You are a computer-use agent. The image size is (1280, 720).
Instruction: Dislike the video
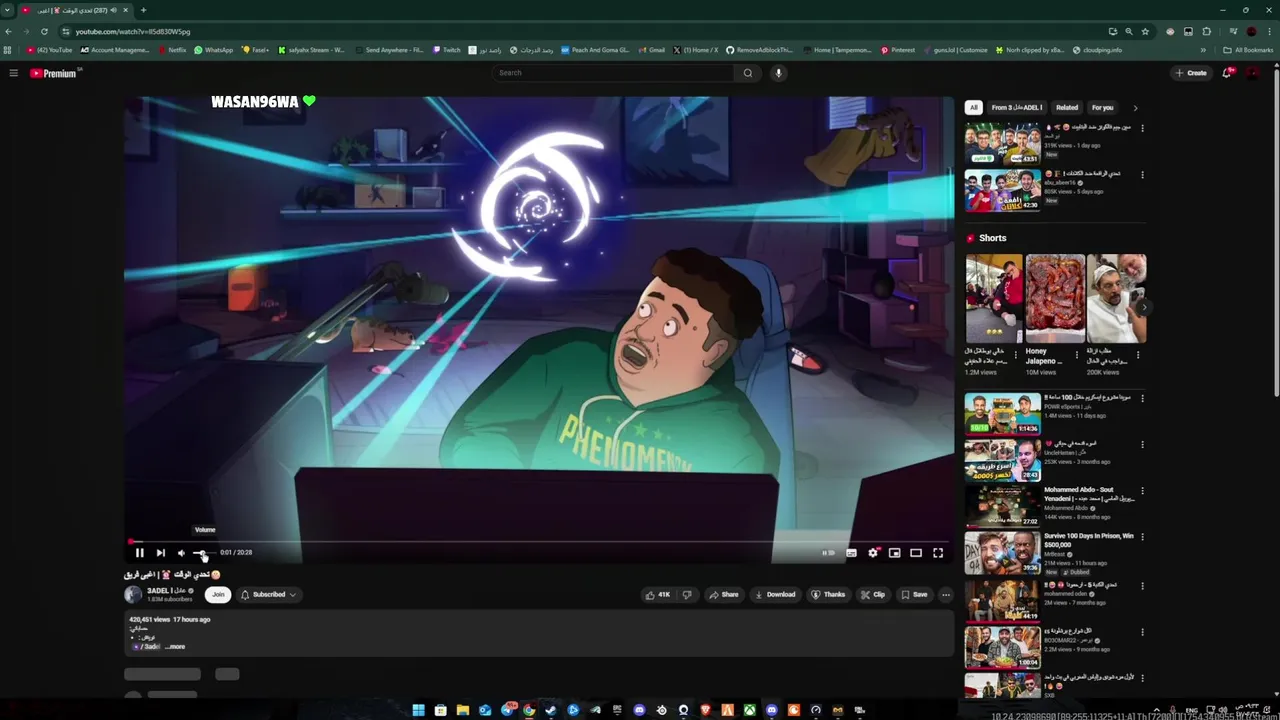pos(686,594)
